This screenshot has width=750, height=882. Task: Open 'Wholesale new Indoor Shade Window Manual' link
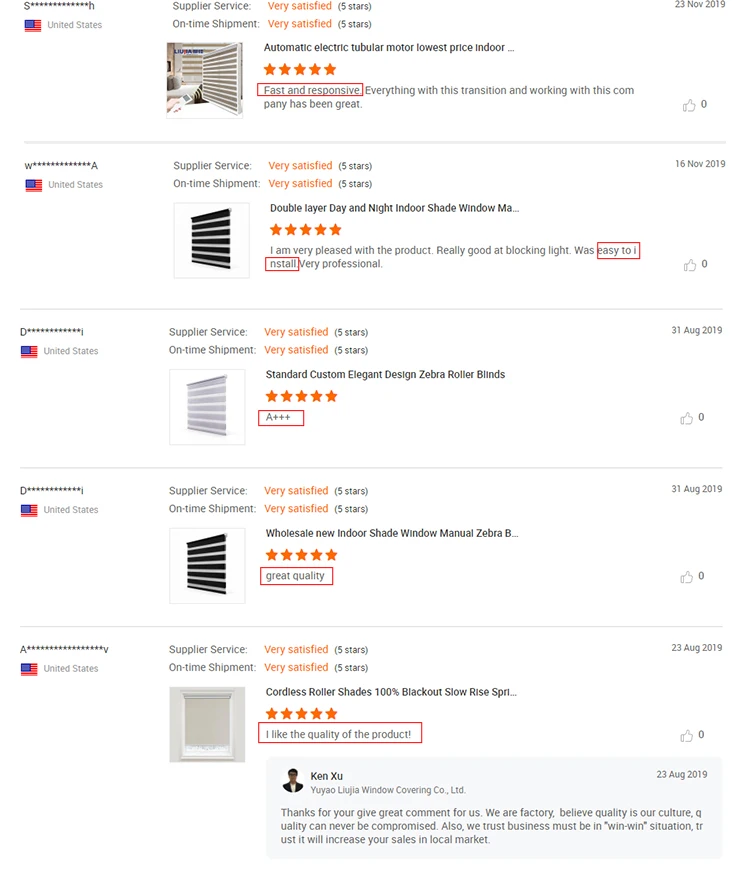(x=391, y=533)
